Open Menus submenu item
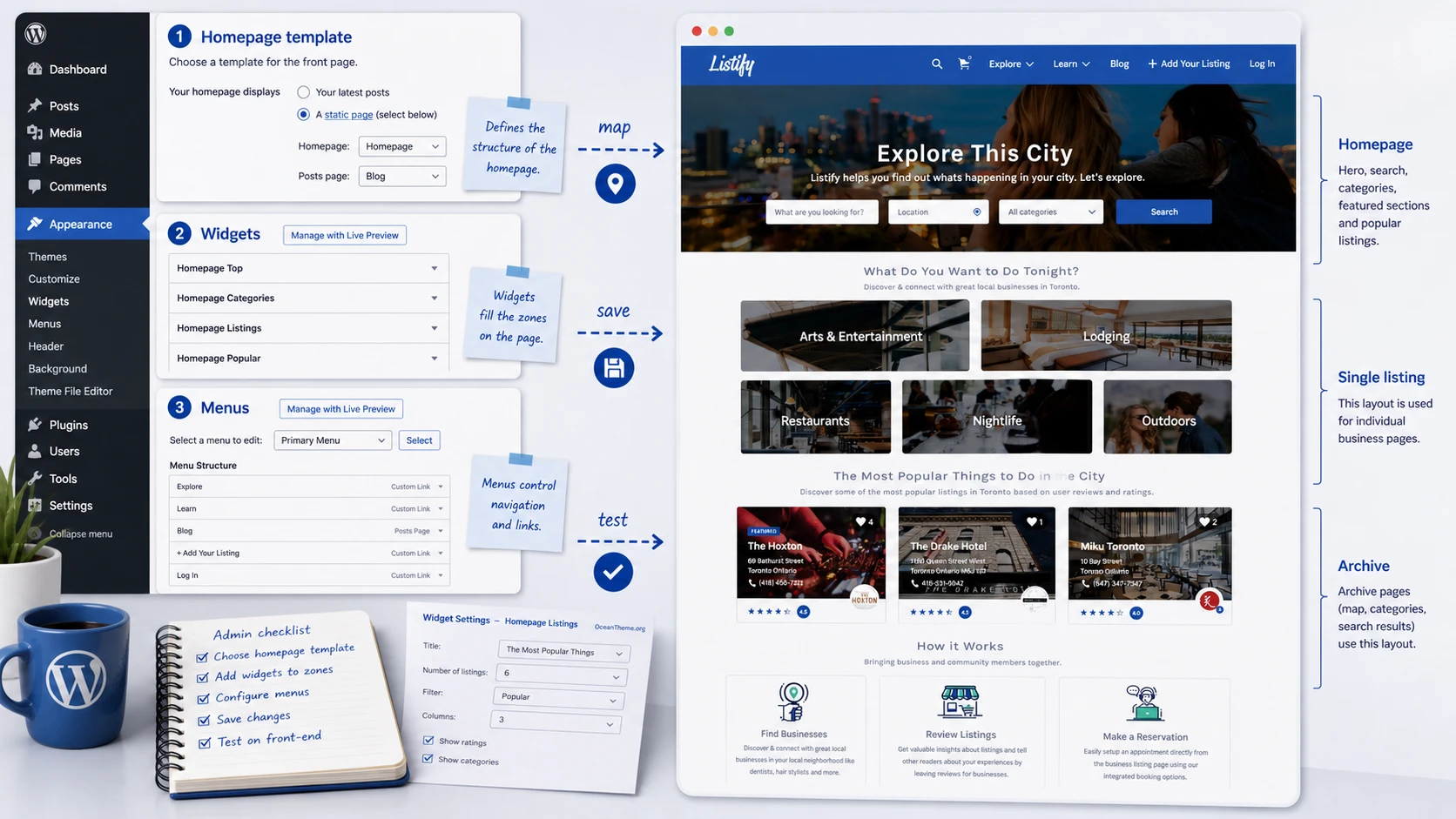Screen dimensions: 1456x819 pos(44,324)
